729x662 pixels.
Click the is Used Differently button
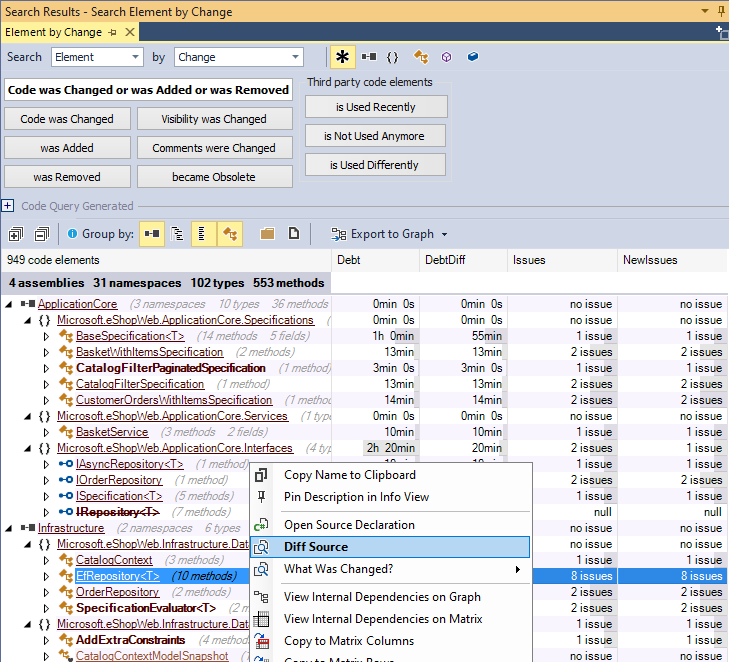375,165
